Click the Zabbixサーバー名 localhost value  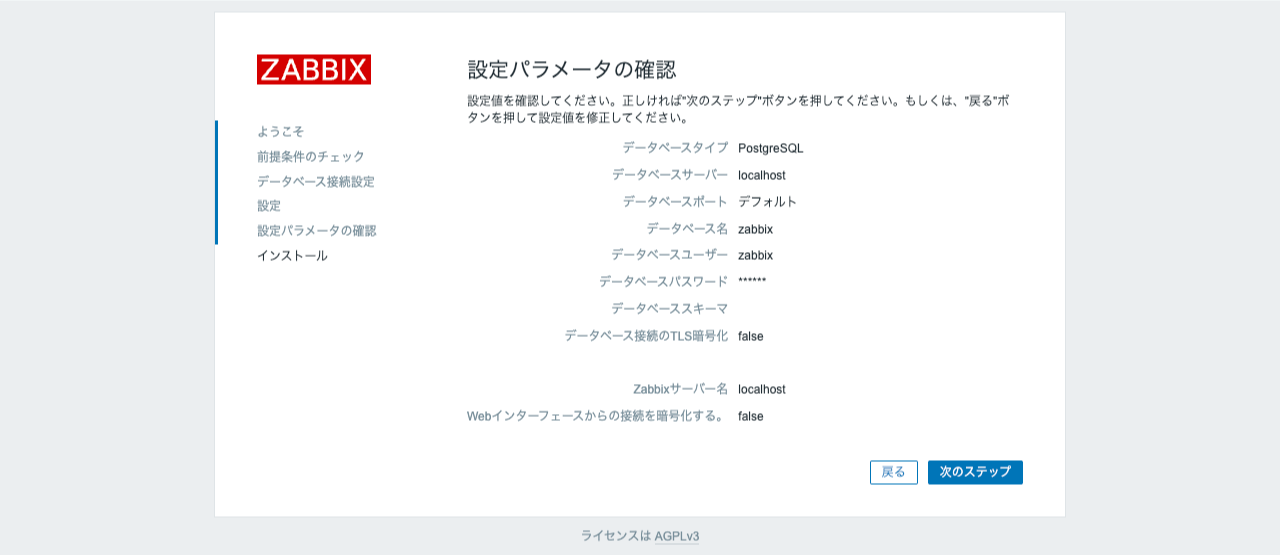coord(762,389)
